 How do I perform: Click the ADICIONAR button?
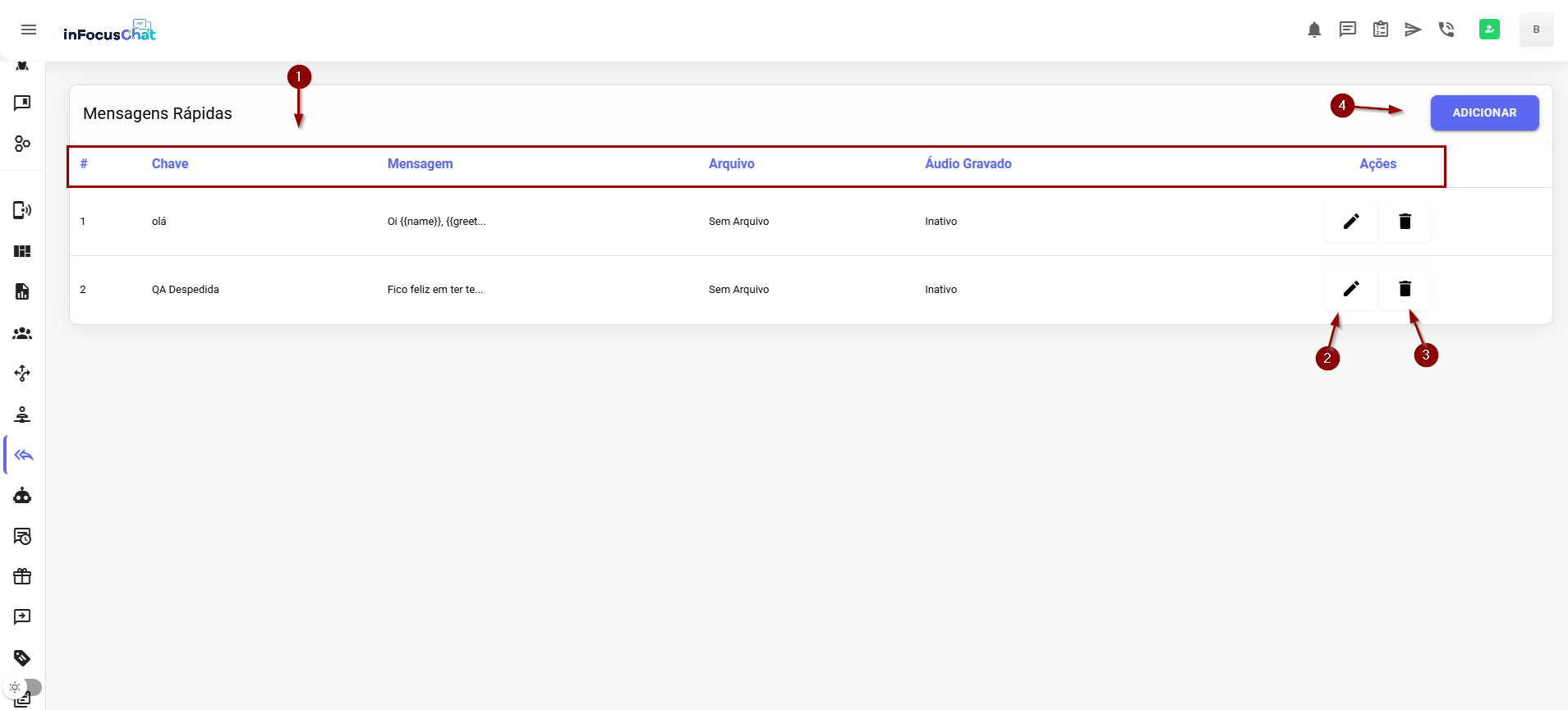coord(1484,112)
